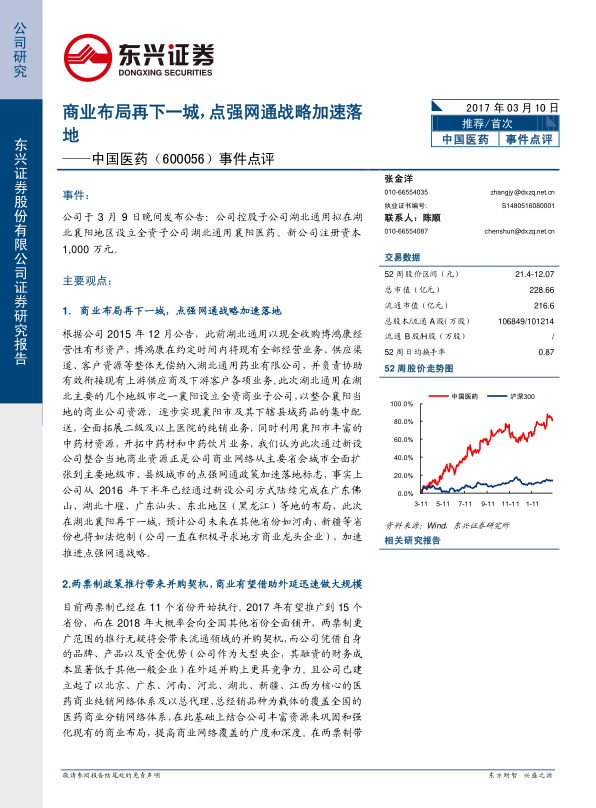Click heading 1. 商业布局再下一城

pyautogui.click(x=172, y=311)
